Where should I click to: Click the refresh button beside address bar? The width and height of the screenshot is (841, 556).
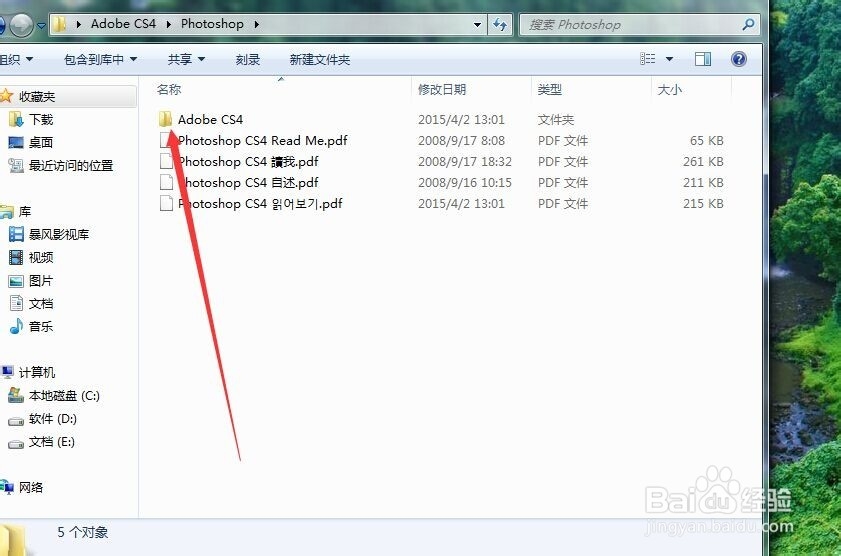(x=500, y=25)
